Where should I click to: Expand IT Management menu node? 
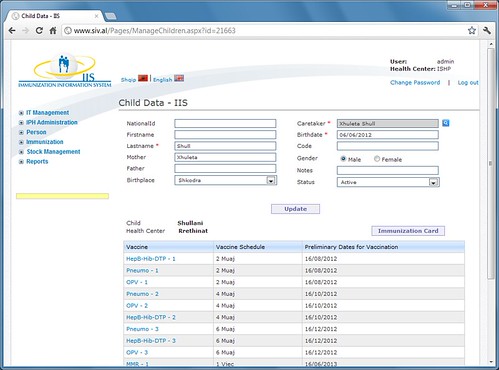(21, 113)
